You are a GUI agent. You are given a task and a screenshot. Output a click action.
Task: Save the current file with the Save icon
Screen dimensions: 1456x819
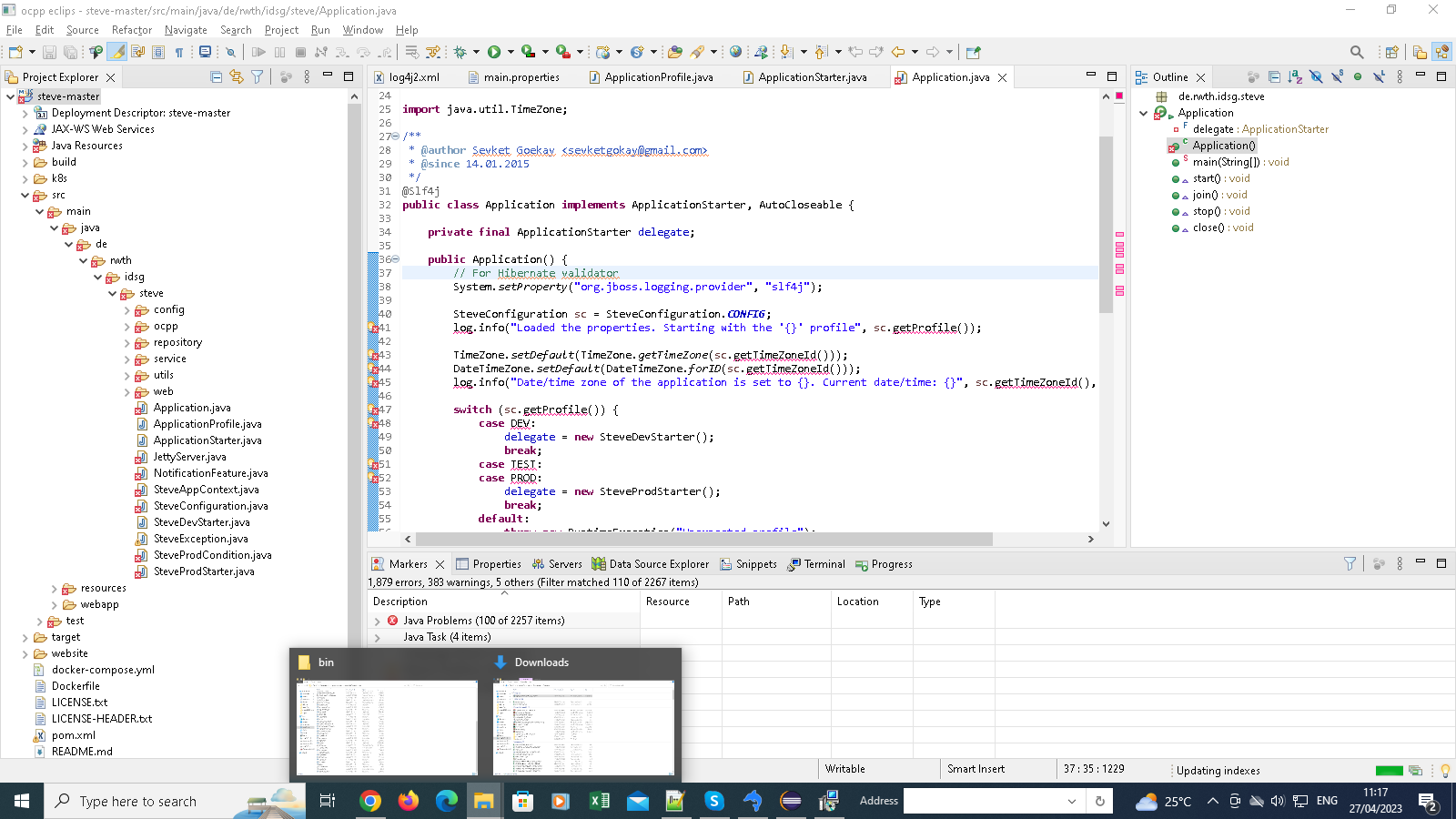[x=48, y=52]
